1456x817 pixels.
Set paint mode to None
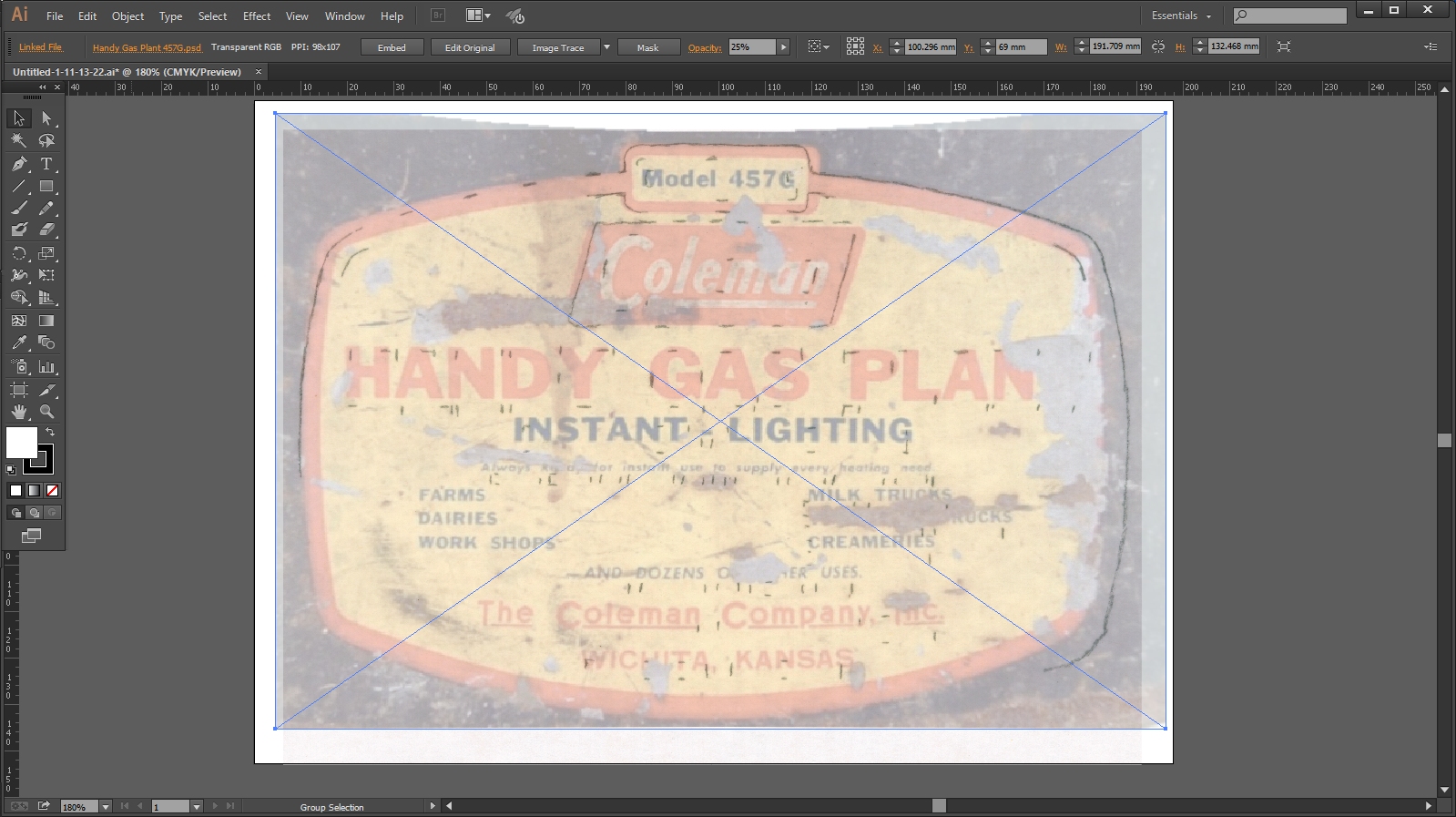(x=52, y=490)
